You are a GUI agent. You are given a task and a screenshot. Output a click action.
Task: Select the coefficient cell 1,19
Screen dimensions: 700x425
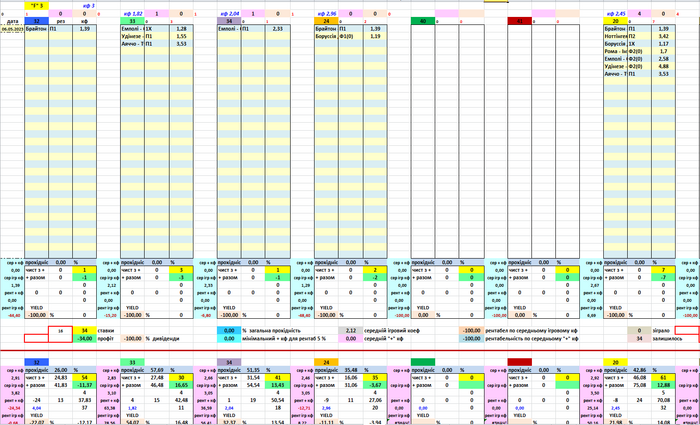click(375, 36)
